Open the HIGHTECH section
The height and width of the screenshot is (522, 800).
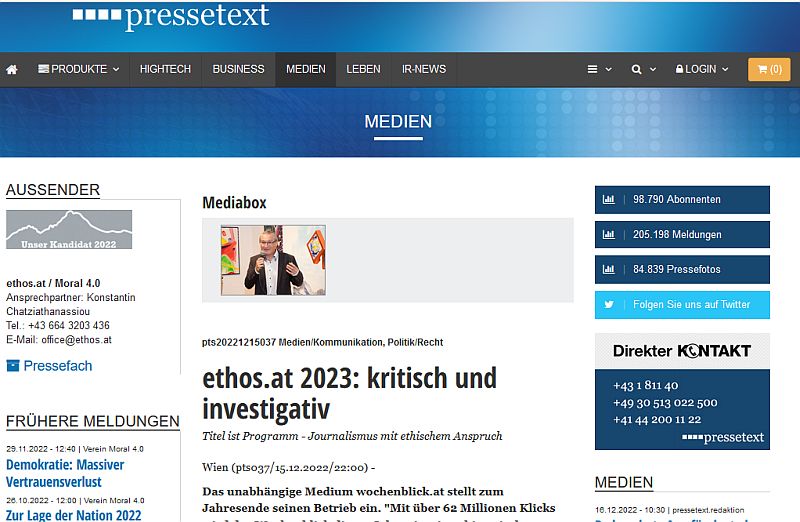[165, 69]
